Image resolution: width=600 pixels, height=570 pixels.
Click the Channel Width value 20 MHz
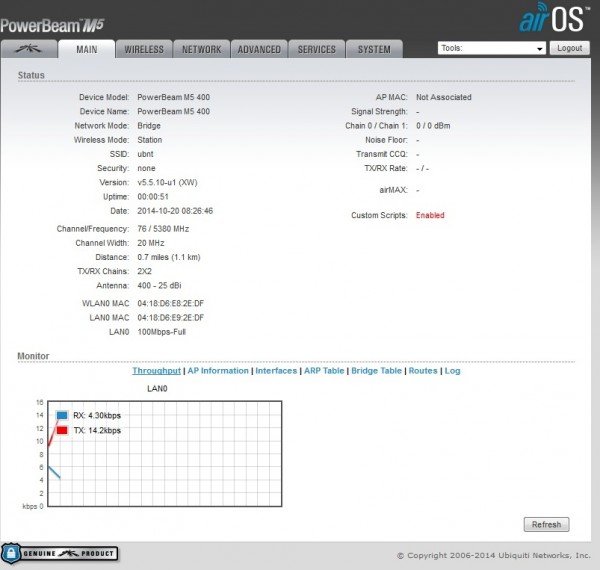(151, 243)
